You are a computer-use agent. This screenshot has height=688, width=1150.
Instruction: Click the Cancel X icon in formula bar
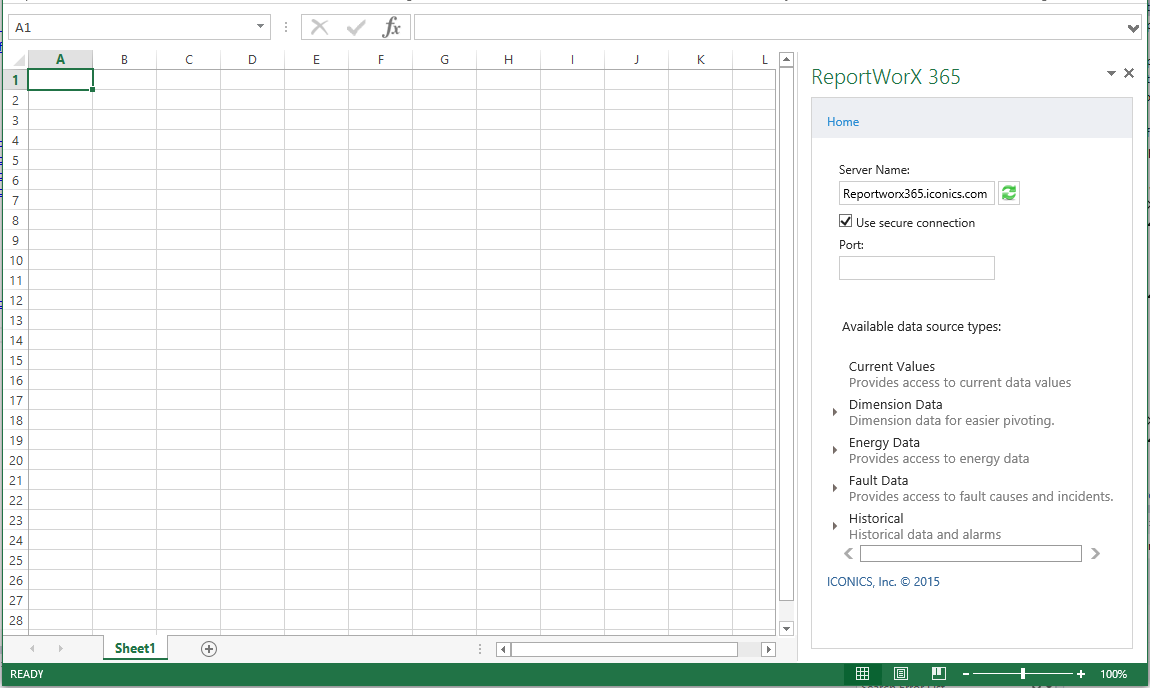tap(320, 28)
